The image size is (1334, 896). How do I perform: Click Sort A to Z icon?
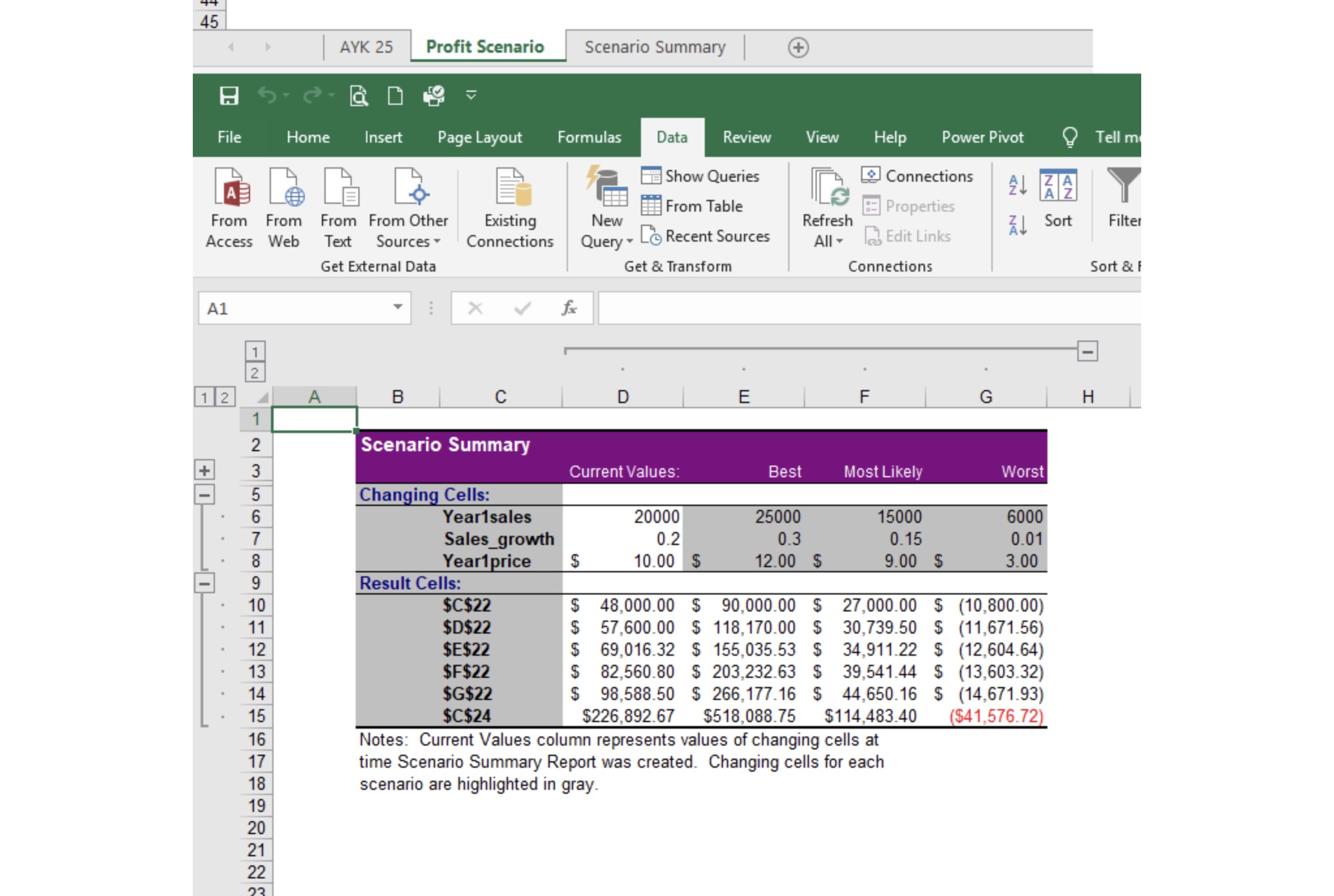point(1017,186)
